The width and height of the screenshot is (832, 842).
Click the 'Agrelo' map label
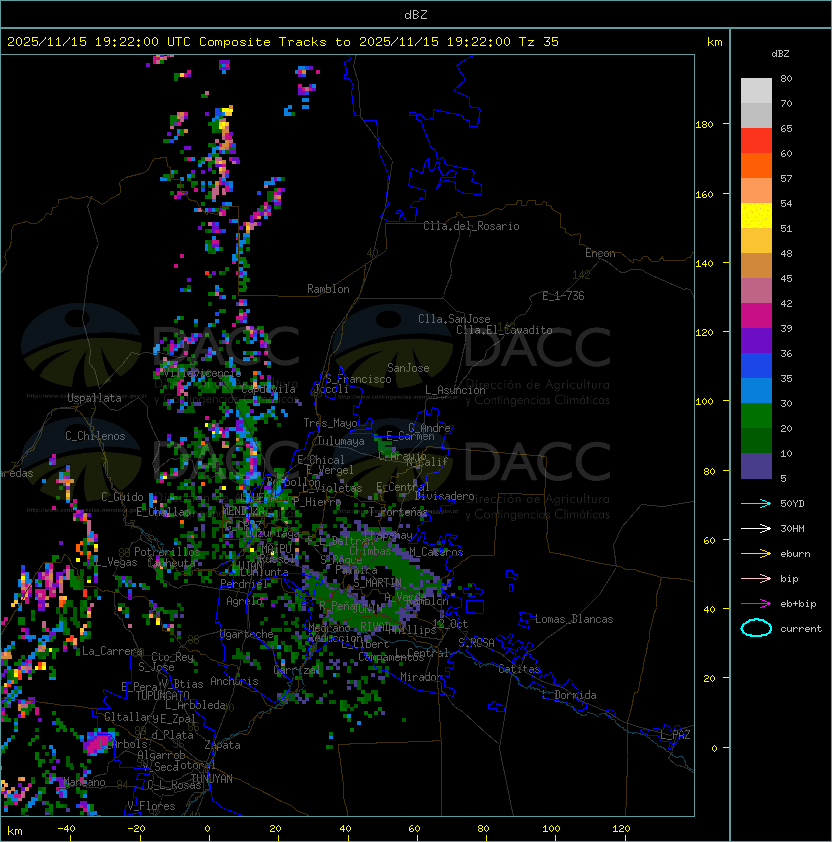coord(244,601)
